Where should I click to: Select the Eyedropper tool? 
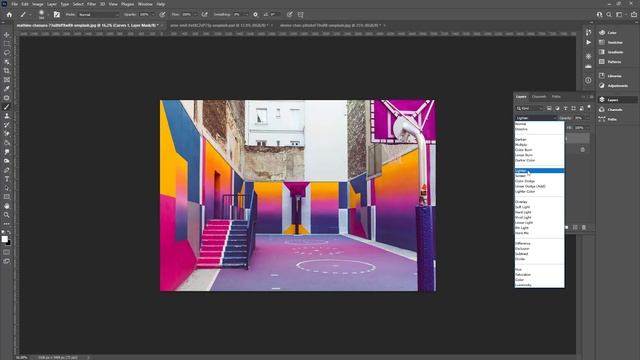7,89
